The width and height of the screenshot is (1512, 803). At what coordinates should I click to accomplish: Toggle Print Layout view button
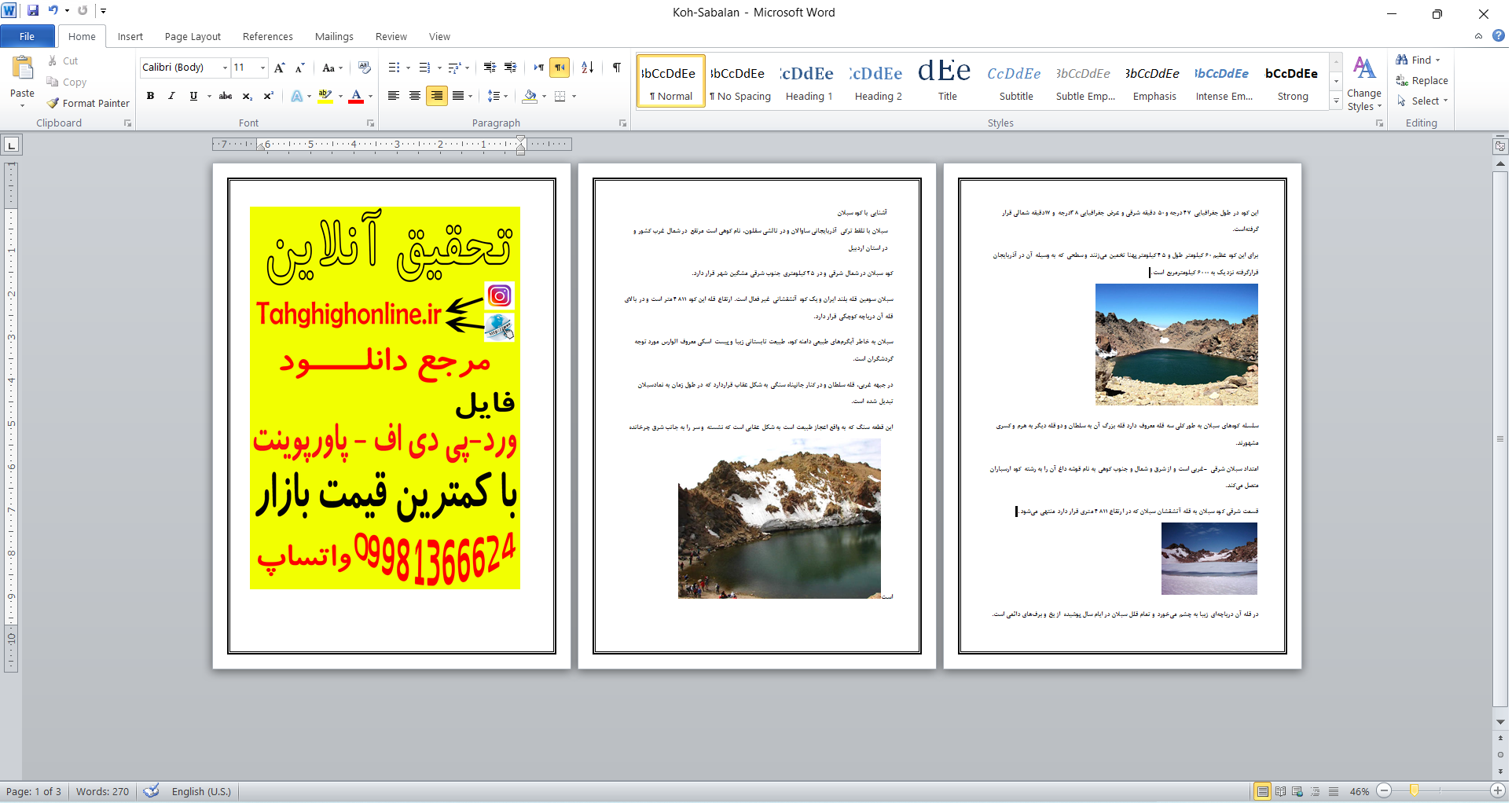pos(1262,791)
